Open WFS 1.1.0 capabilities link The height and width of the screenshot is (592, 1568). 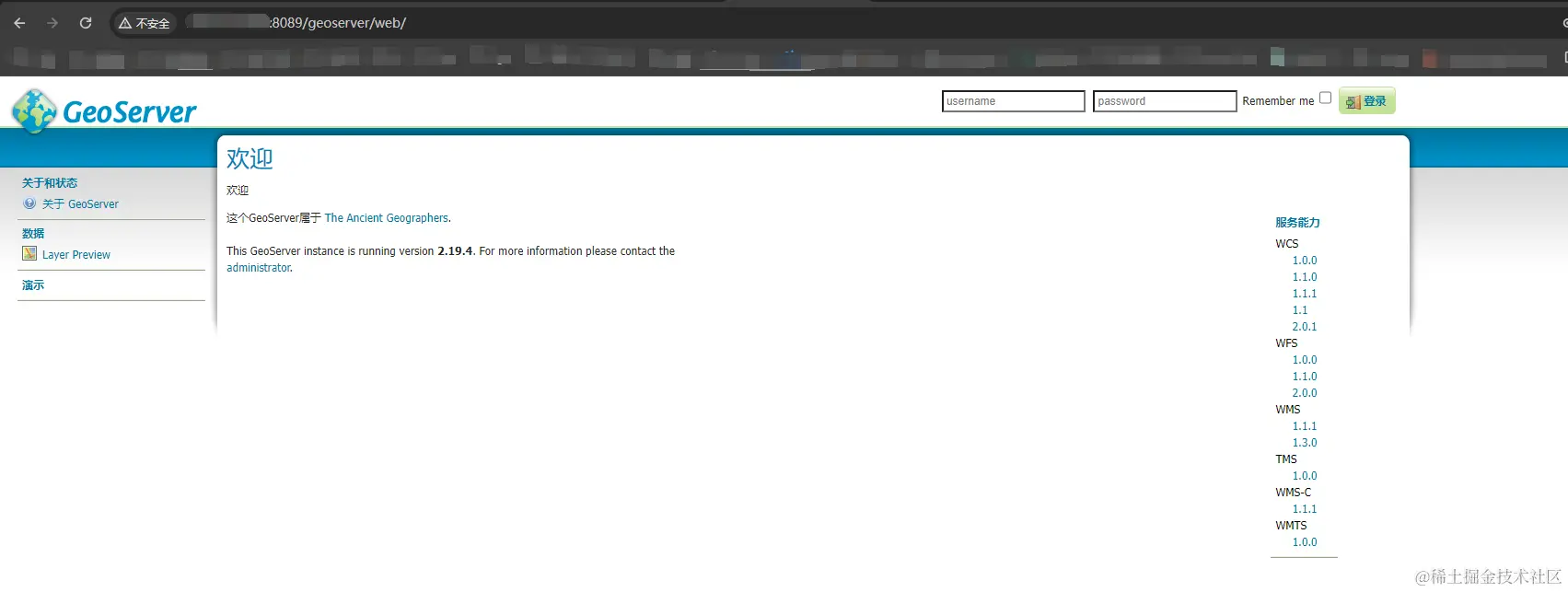tap(1305, 377)
